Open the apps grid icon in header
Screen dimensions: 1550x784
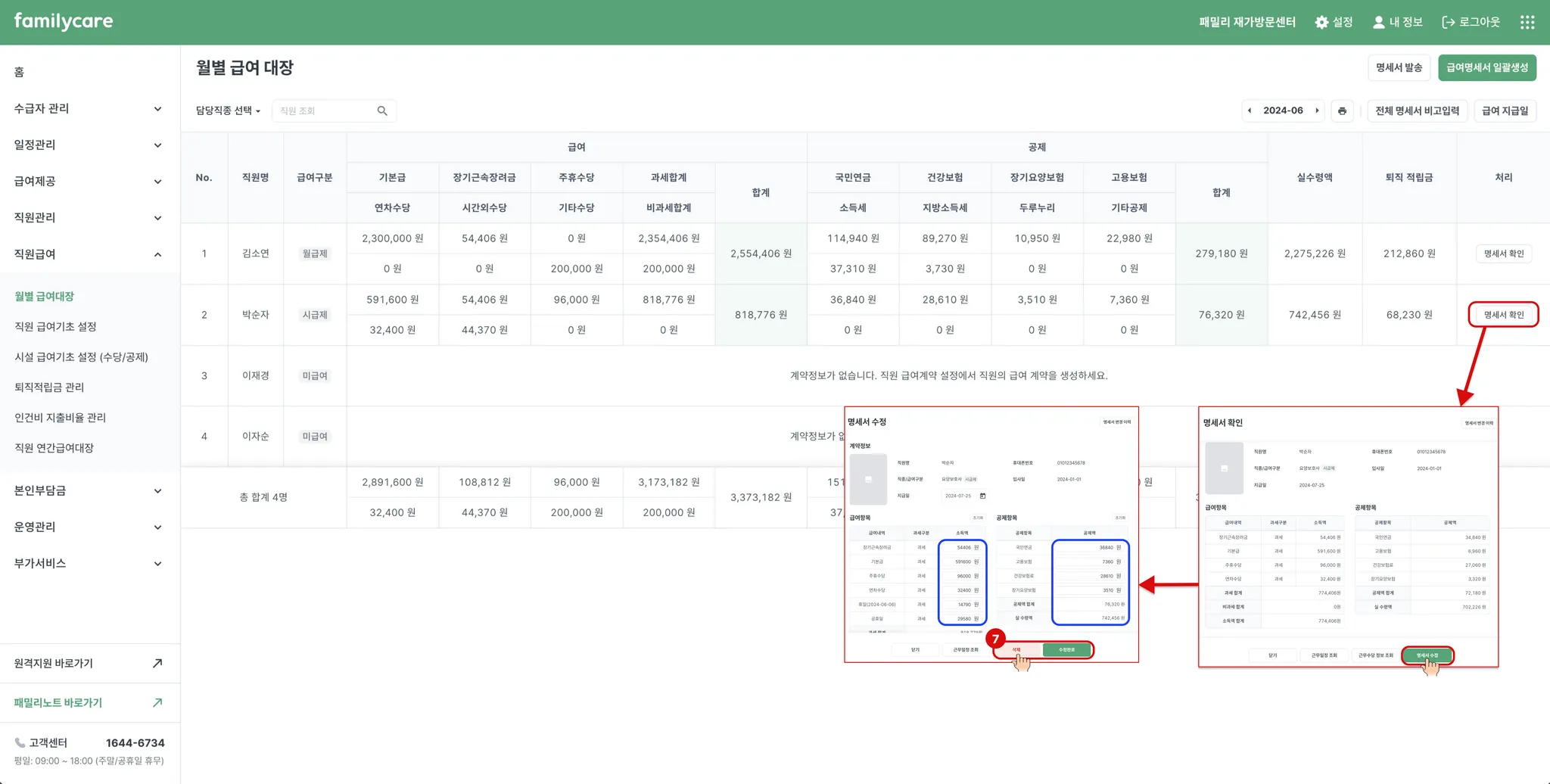[1527, 22]
